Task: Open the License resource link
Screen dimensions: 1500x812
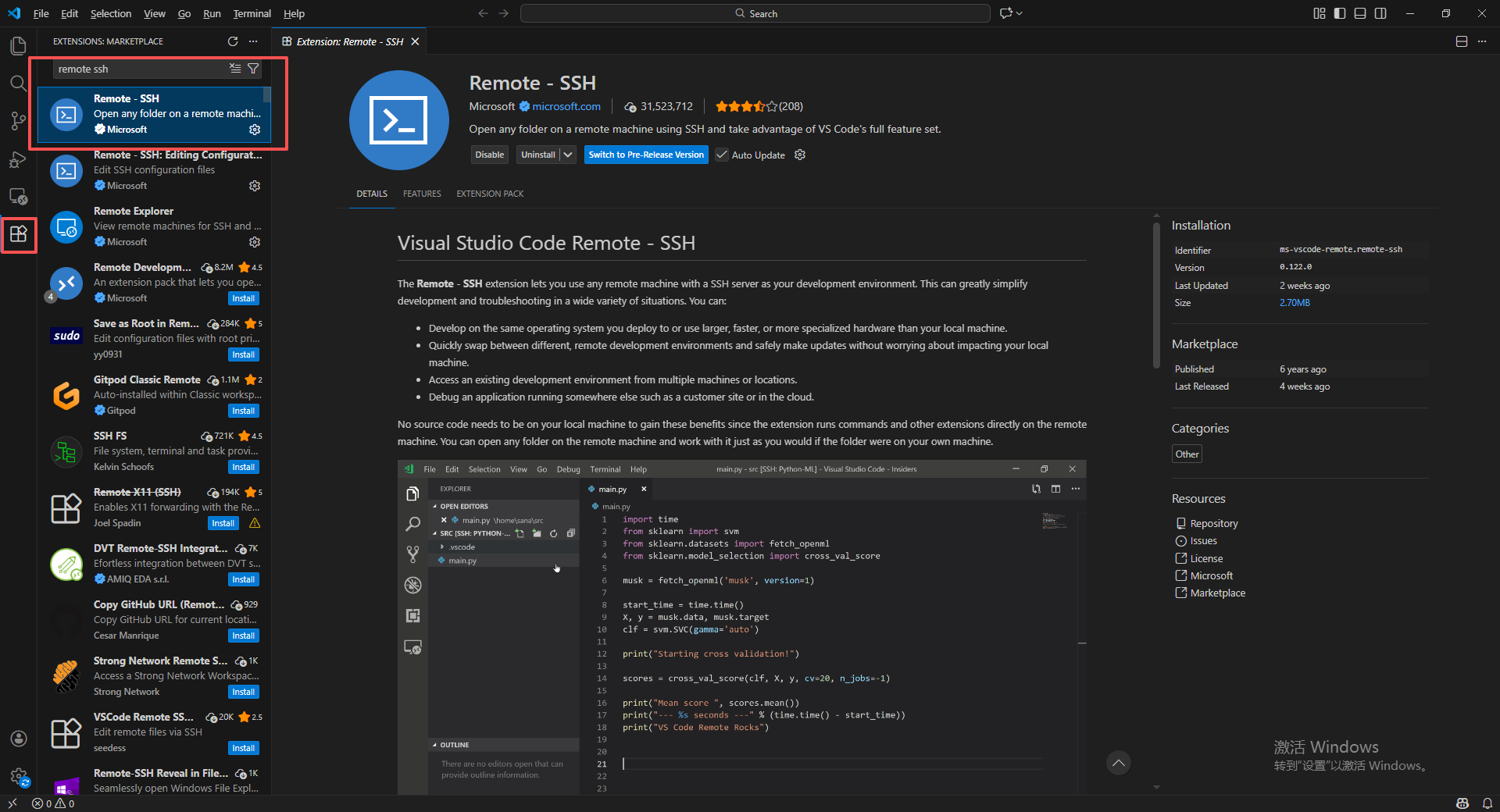Action: pyautogui.click(x=1206, y=558)
